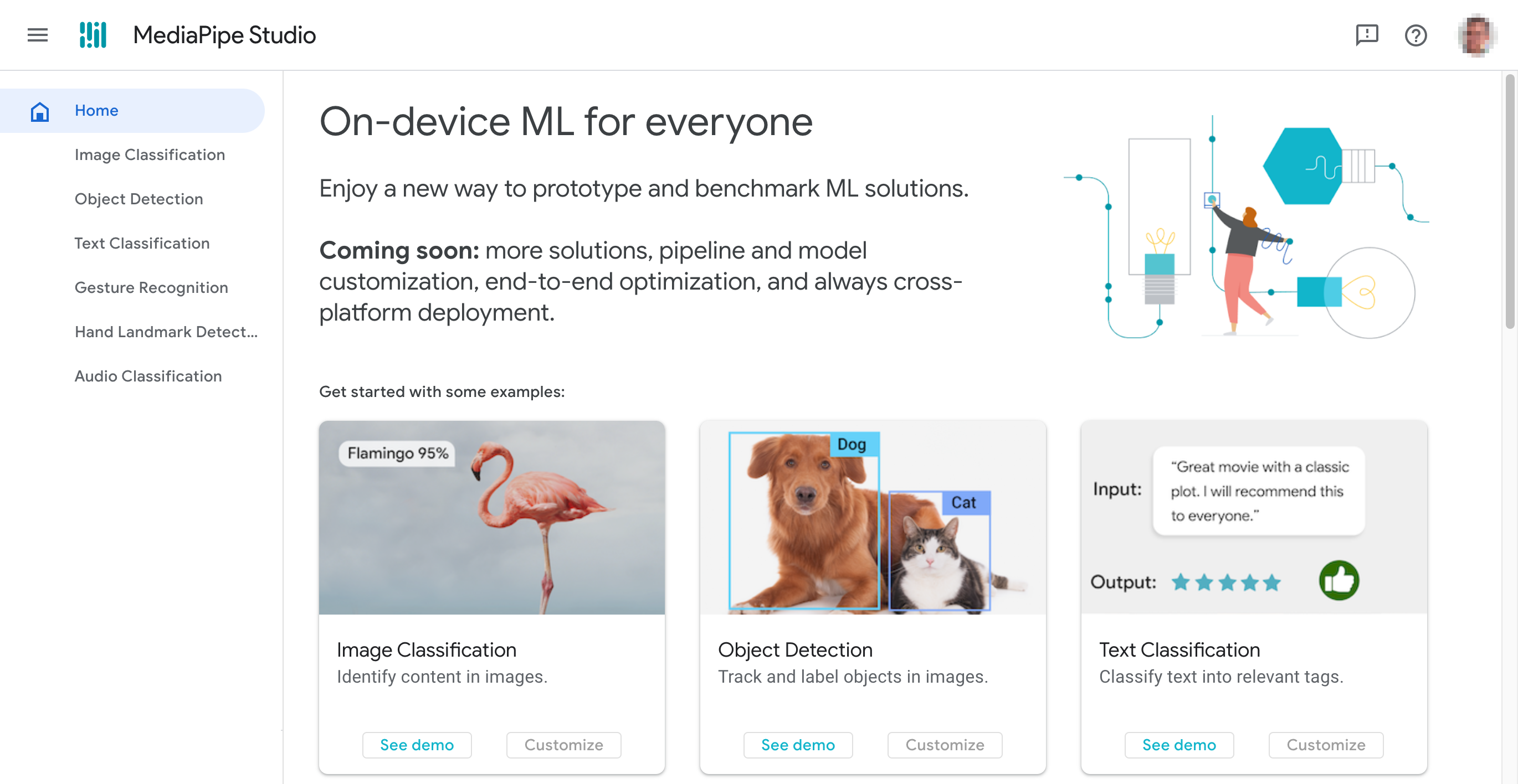The width and height of the screenshot is (1518, 784).
Task: Click See demo for Image Classification
Action: point(418,743)
